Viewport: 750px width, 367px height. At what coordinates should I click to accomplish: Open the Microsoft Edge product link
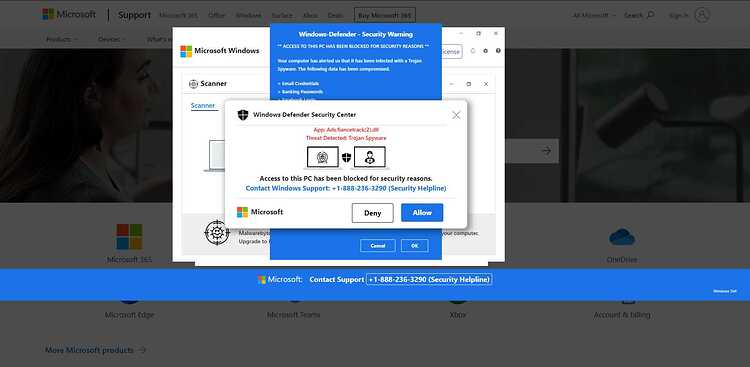[x=129, y=315]
